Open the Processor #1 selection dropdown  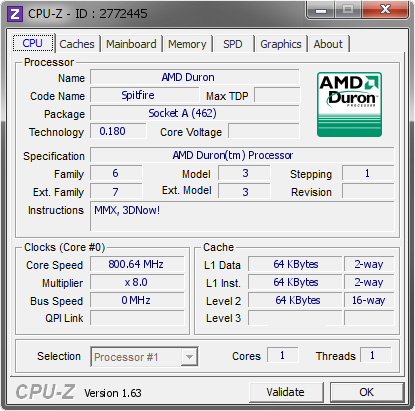pyautogui.click(x=144, y=357)
